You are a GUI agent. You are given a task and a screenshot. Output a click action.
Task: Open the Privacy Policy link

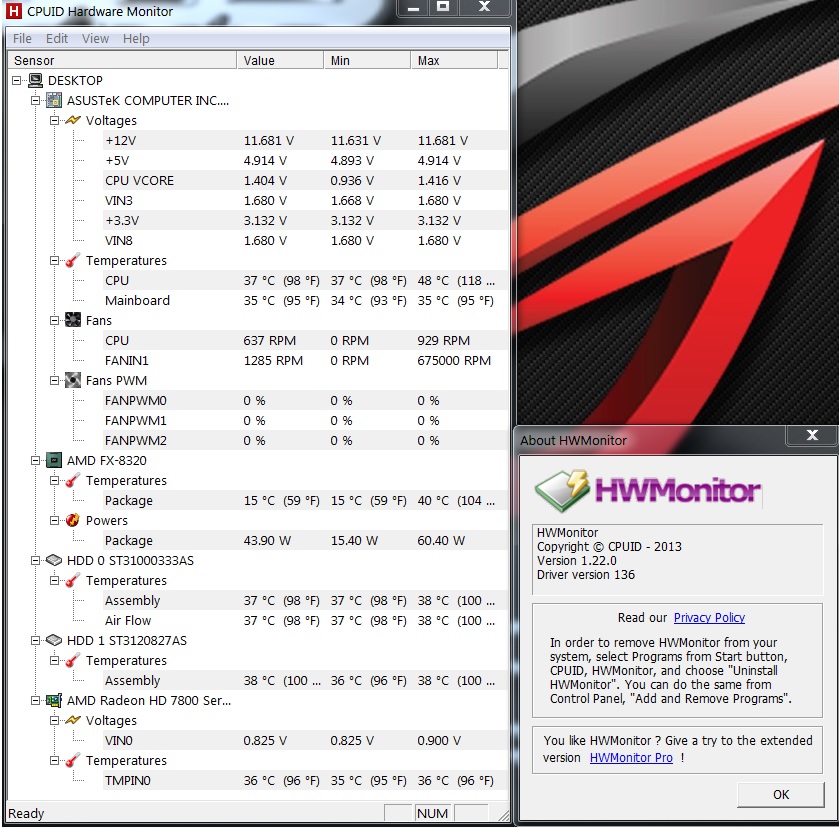(709, 618)
